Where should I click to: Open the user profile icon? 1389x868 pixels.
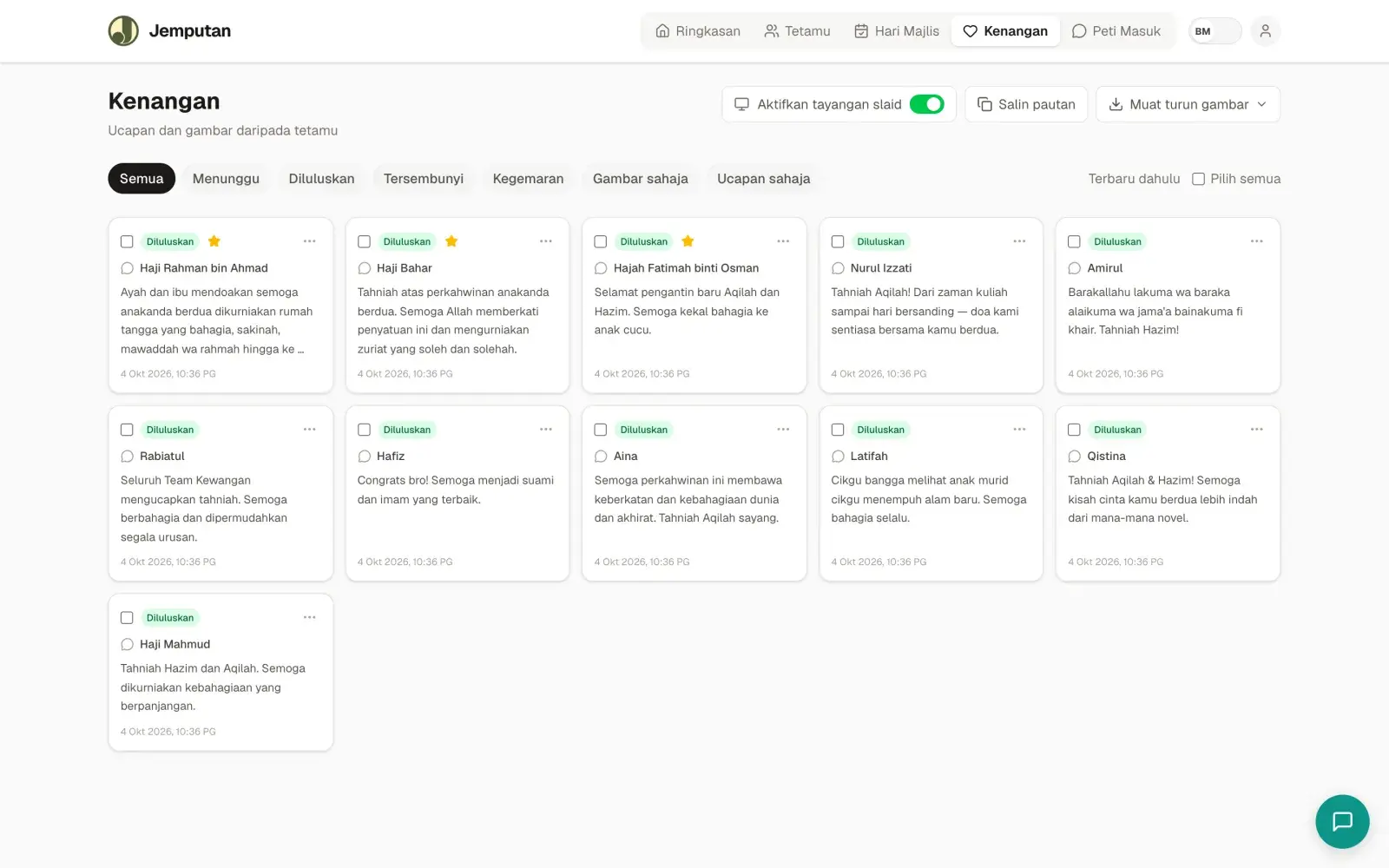pos(1265,31)
